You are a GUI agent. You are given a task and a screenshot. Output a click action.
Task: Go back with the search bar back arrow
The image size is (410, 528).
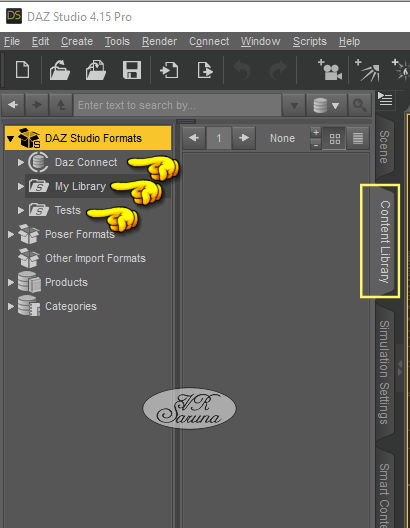click(x=13, y=105)
